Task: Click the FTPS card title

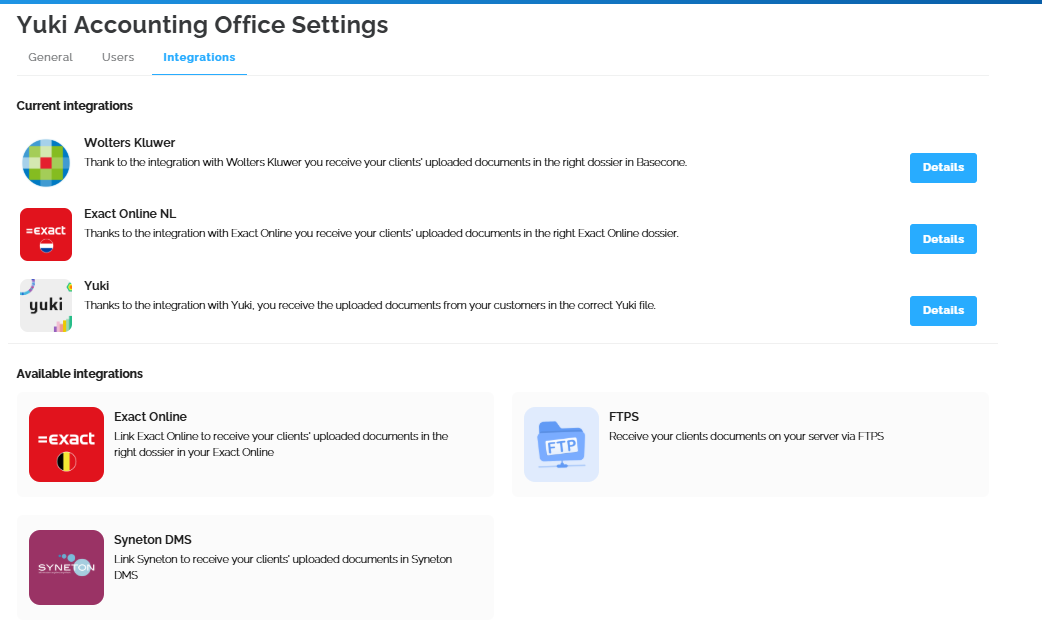Action: coord(624,417)
